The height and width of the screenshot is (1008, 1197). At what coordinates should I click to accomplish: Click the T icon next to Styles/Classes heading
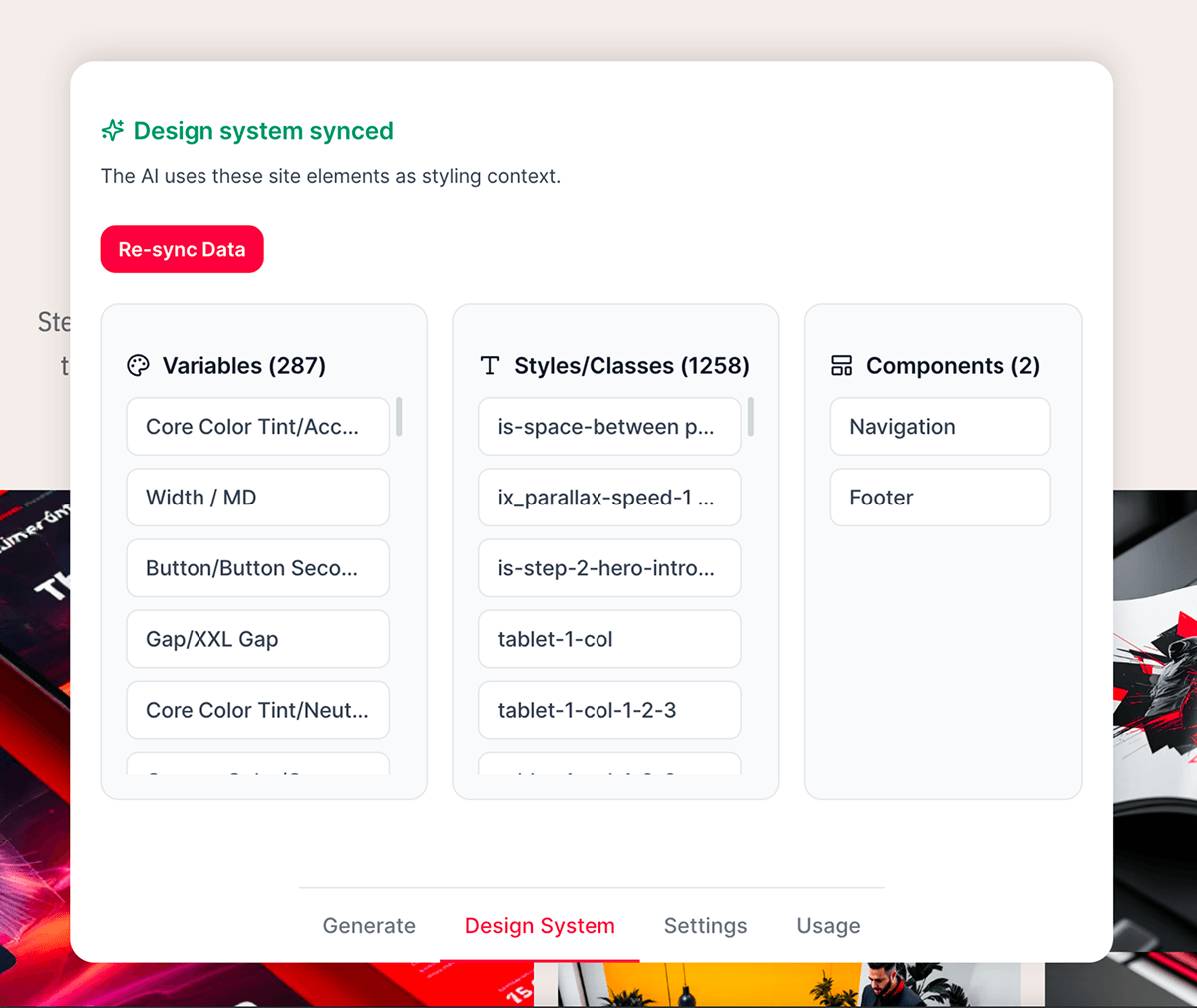(489, 365)
